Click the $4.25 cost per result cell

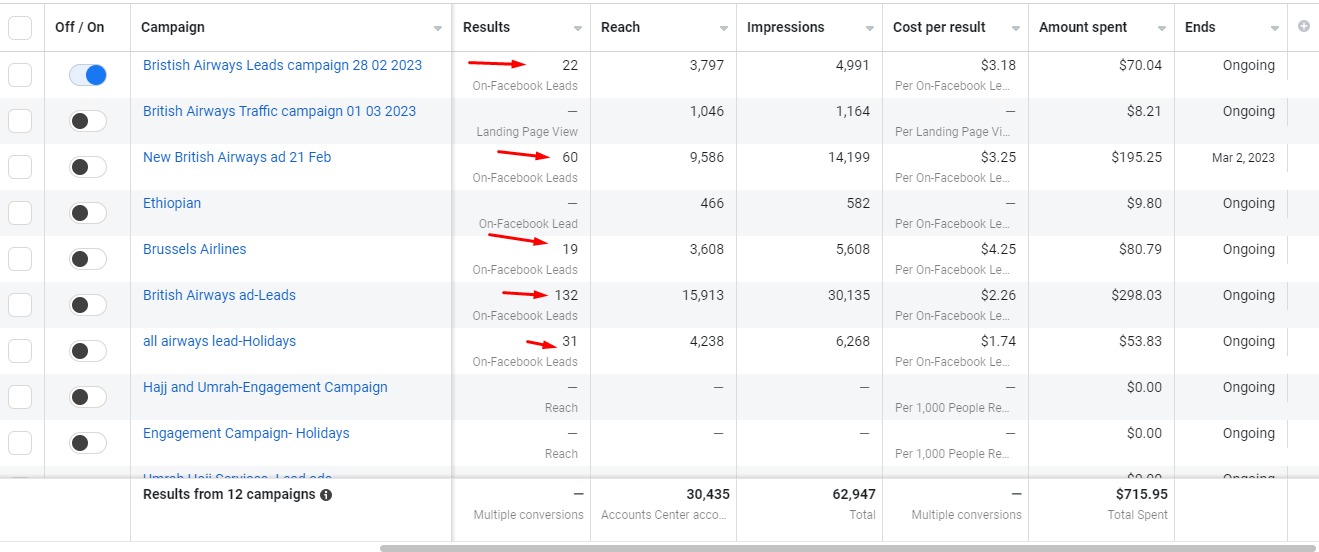click(x=998, y=249)
